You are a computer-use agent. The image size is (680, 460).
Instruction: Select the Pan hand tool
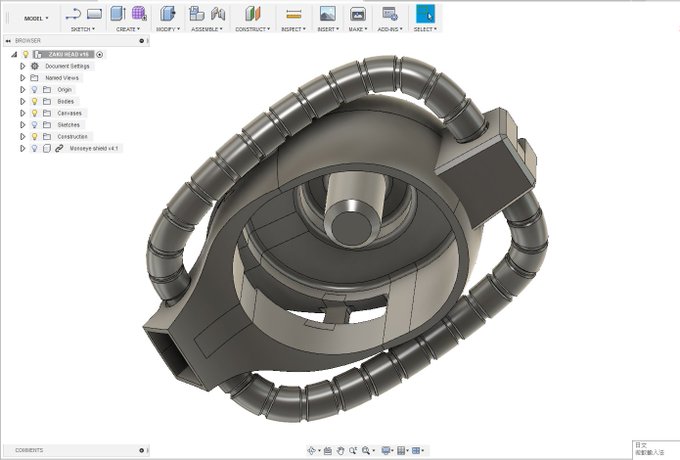tap(341, 451)
